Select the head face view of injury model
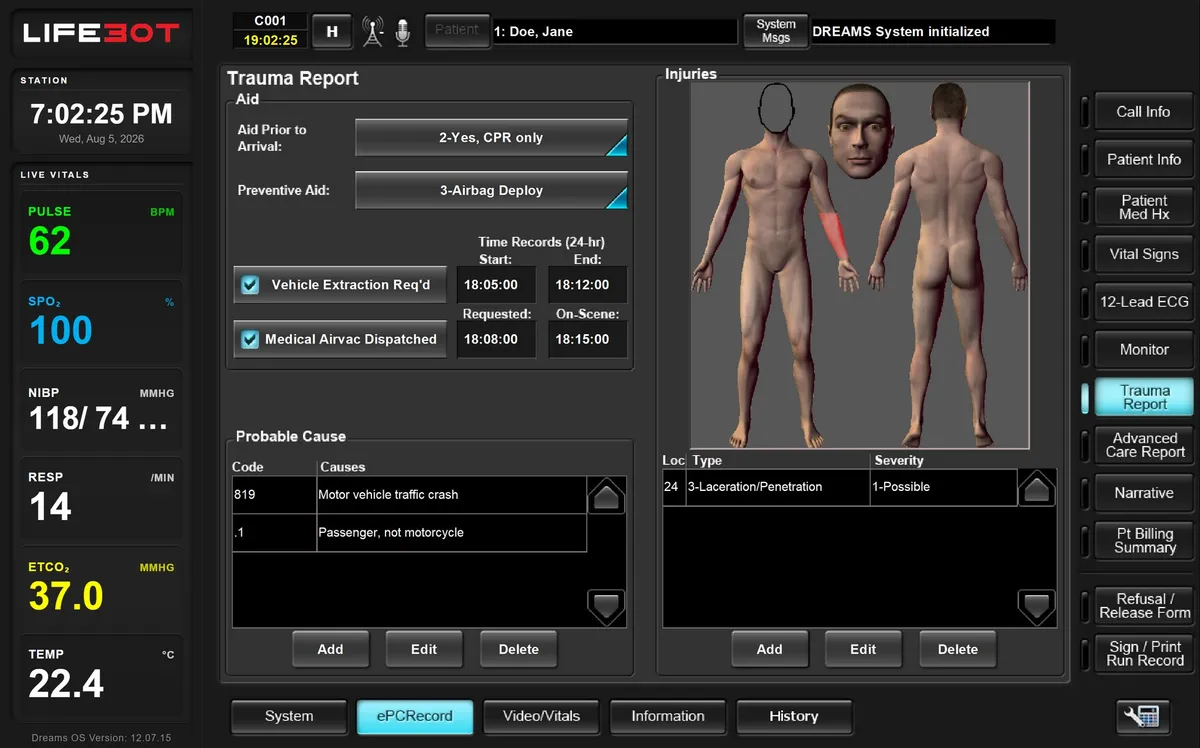 (x=860, y=131)
